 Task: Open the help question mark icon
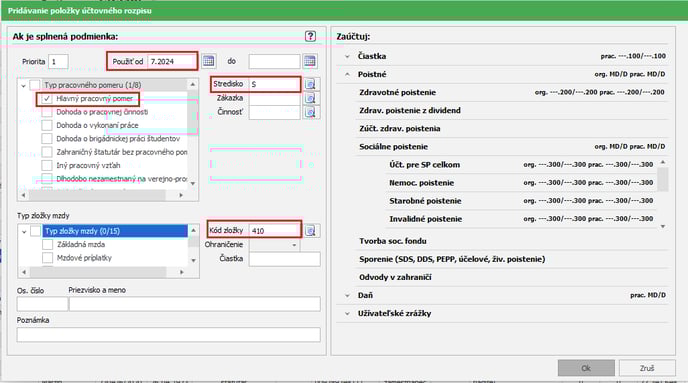[x=310, y=36]
